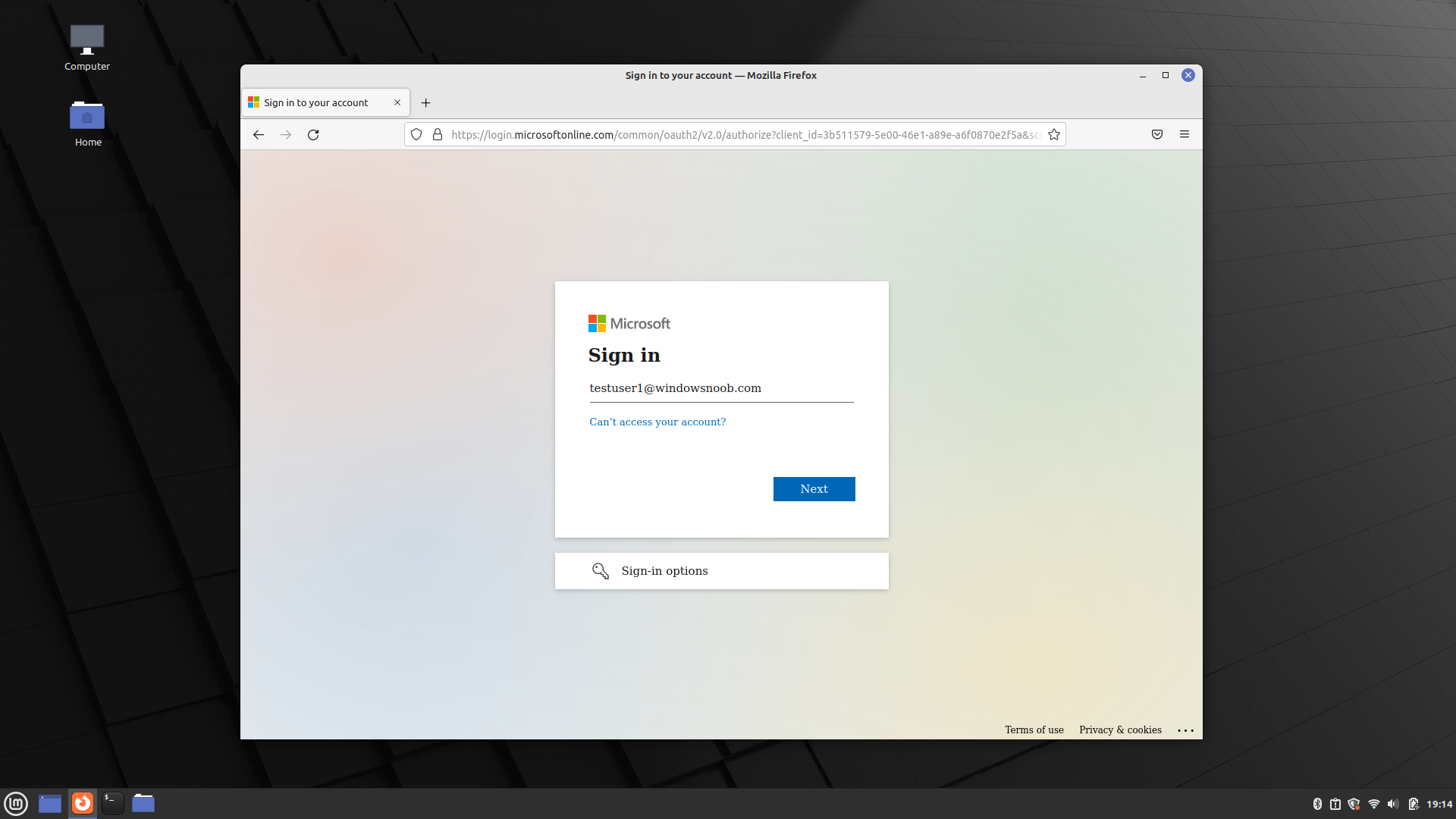Click the show desktop taskbar icon
Viewport: 1456px width, 819px height.
click(x=50, y=803)
